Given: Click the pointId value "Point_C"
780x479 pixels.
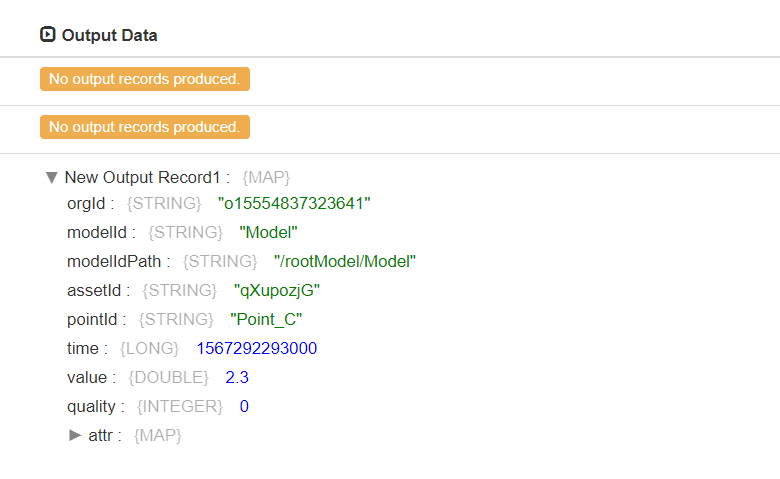Looking at the screenshot, I should (265, 319).
